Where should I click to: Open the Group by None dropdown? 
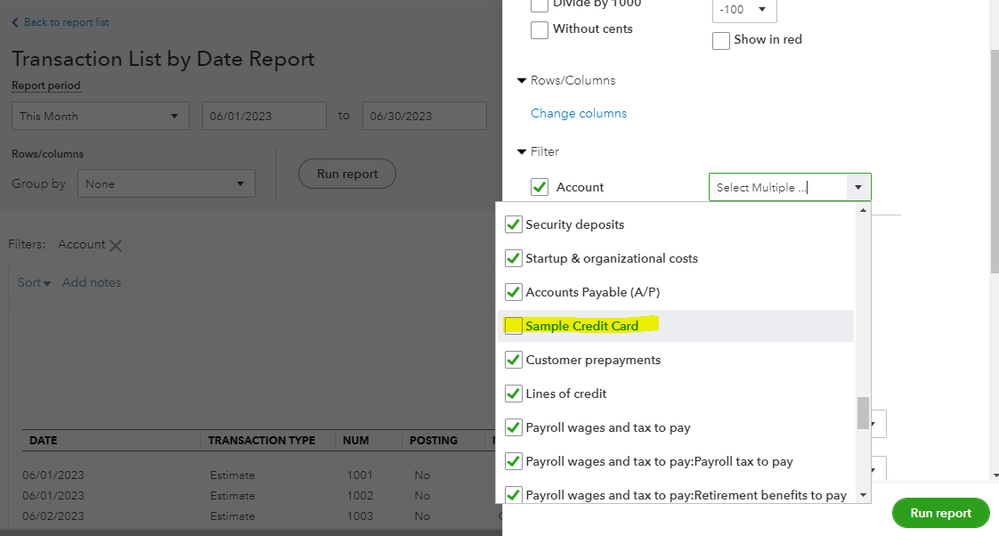tap(166, 184)
